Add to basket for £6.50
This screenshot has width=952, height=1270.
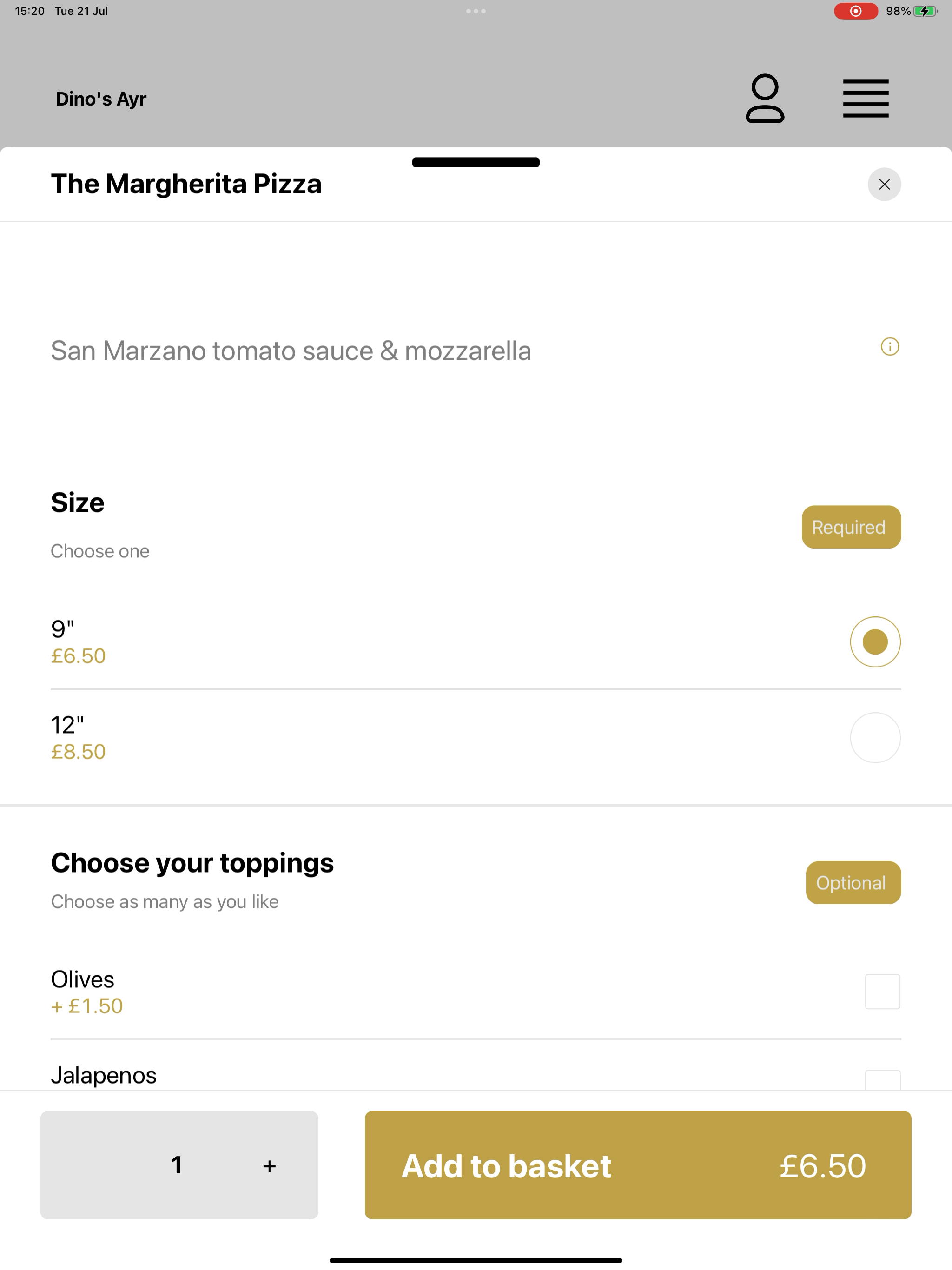click(x=638, y=1165)
